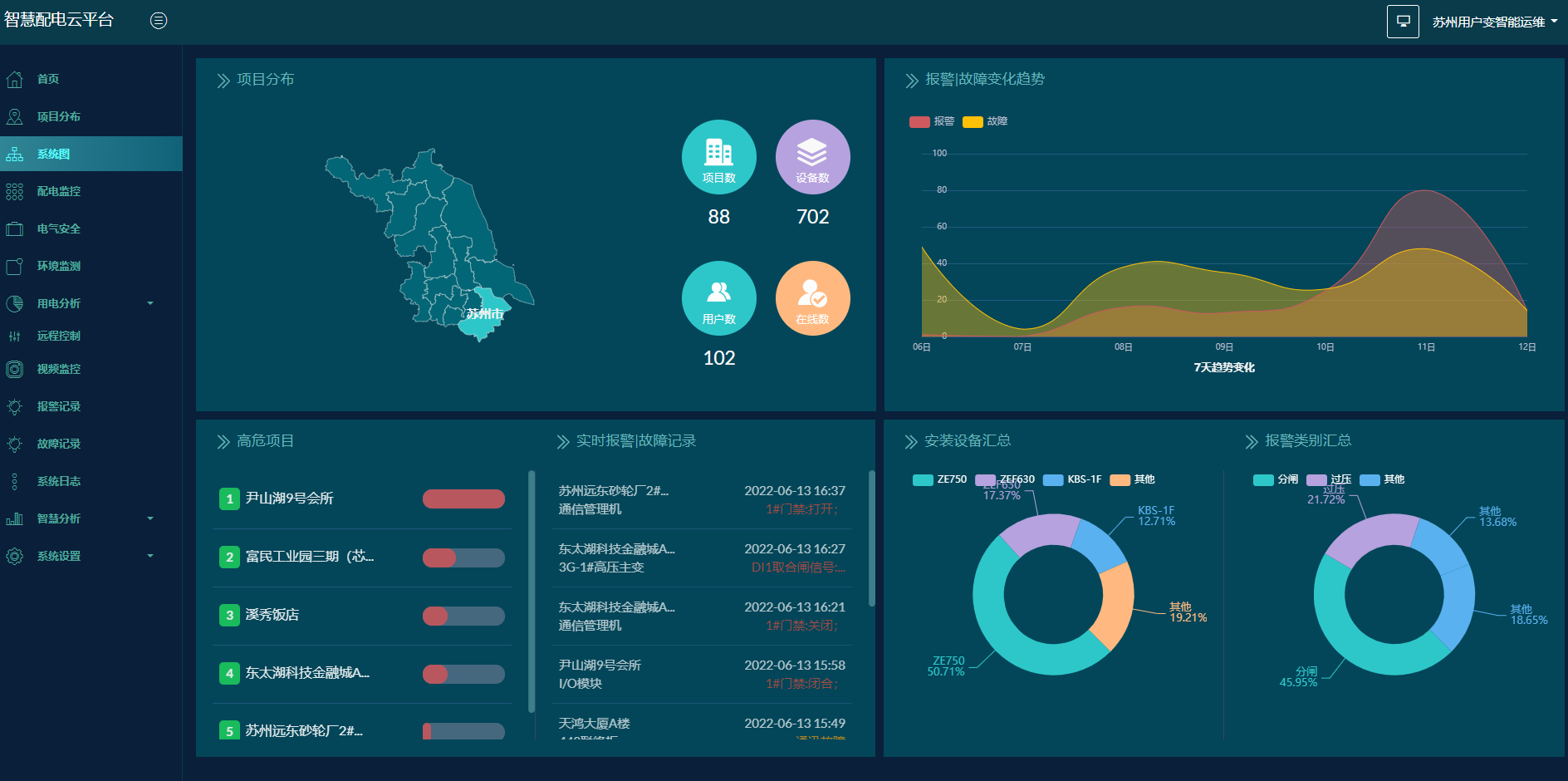Open the 2022-06-13 16:27 东太湖科技金融城 alarm record
1568x781 pixels.
702,558
